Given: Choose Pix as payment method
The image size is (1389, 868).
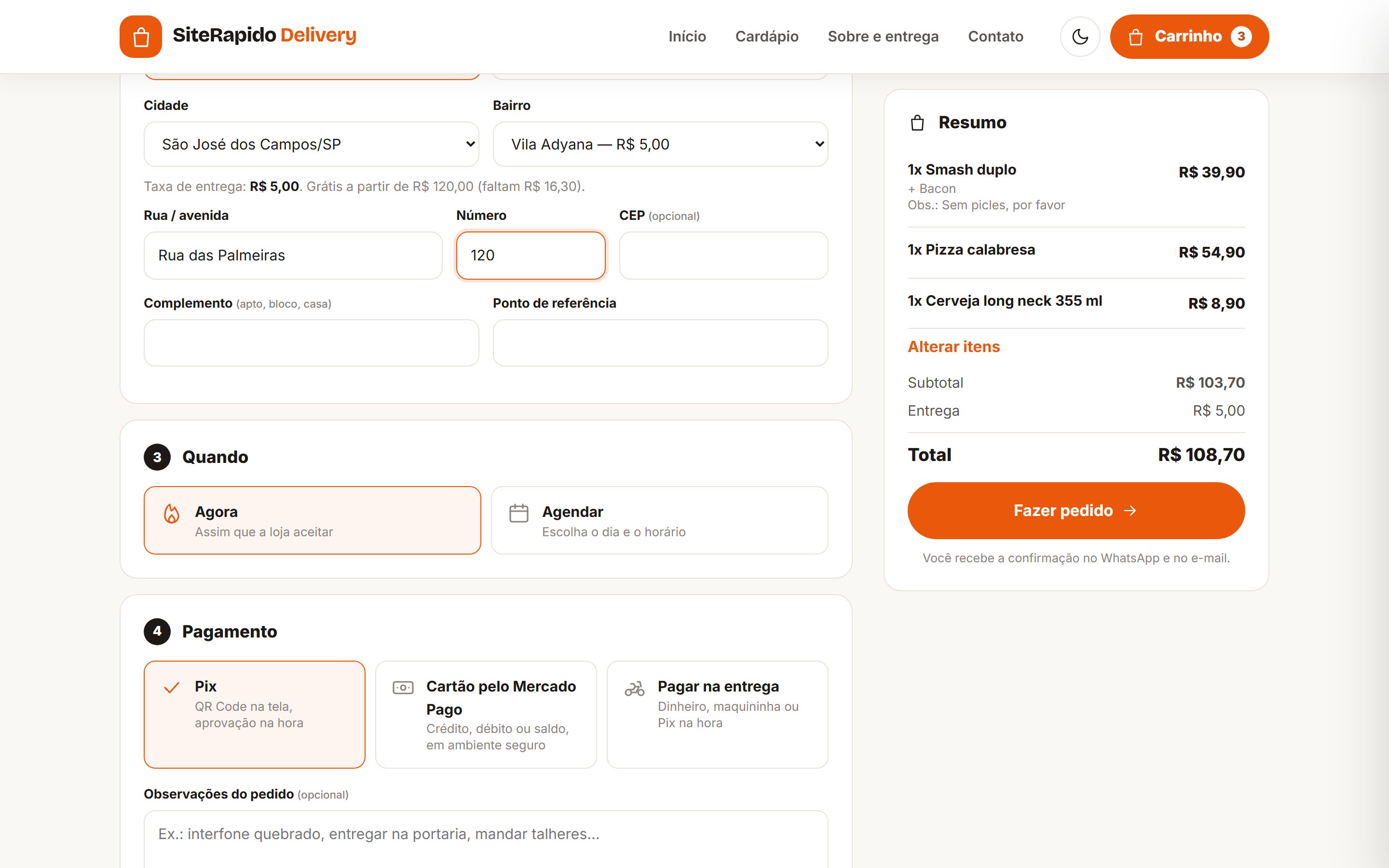Looking at the screenshot, I should [x=254, y=714].
